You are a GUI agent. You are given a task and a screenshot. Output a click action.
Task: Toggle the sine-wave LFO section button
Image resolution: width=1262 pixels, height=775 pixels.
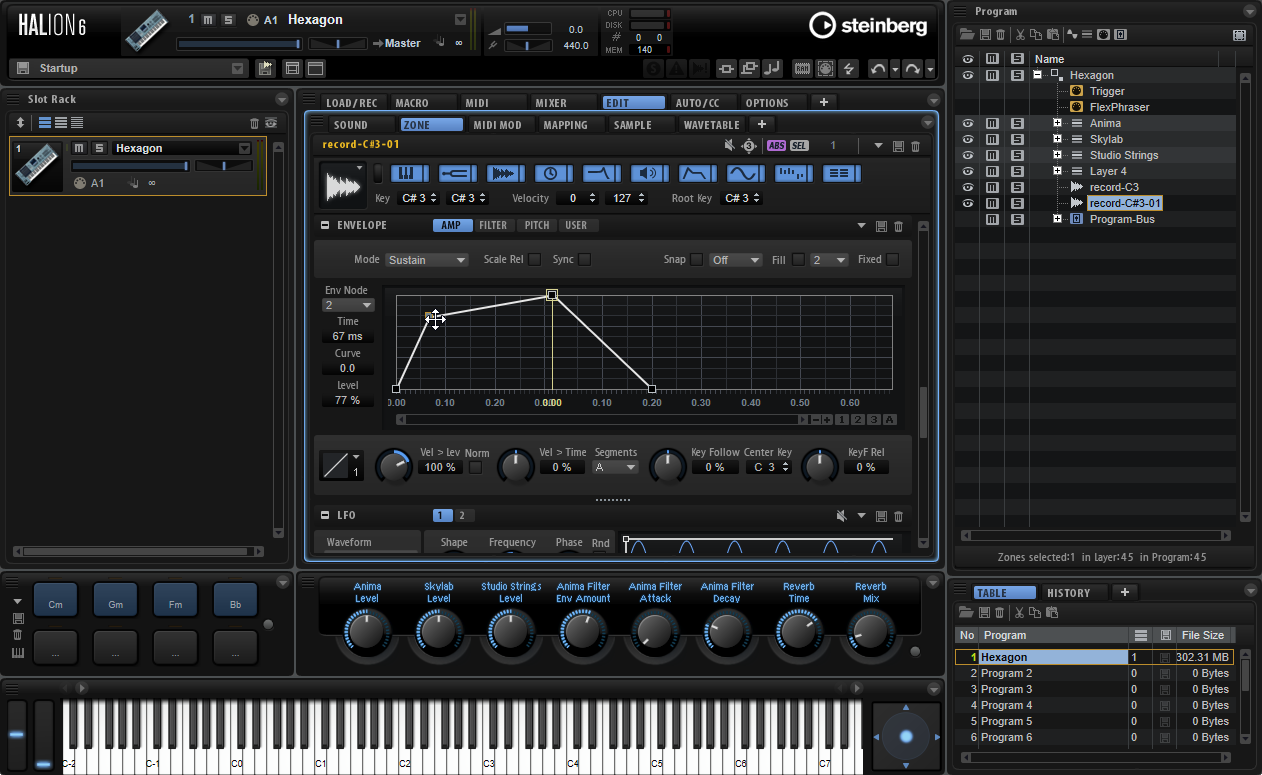coord(745,173)
